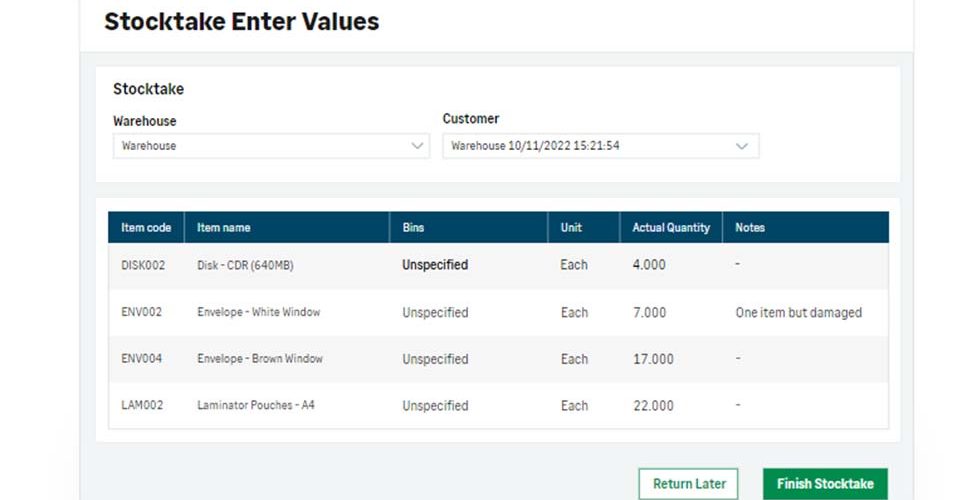Click the Warehouse dropdown chevron arrow
This screenshot has width=967, height=500.
point(417,146)
